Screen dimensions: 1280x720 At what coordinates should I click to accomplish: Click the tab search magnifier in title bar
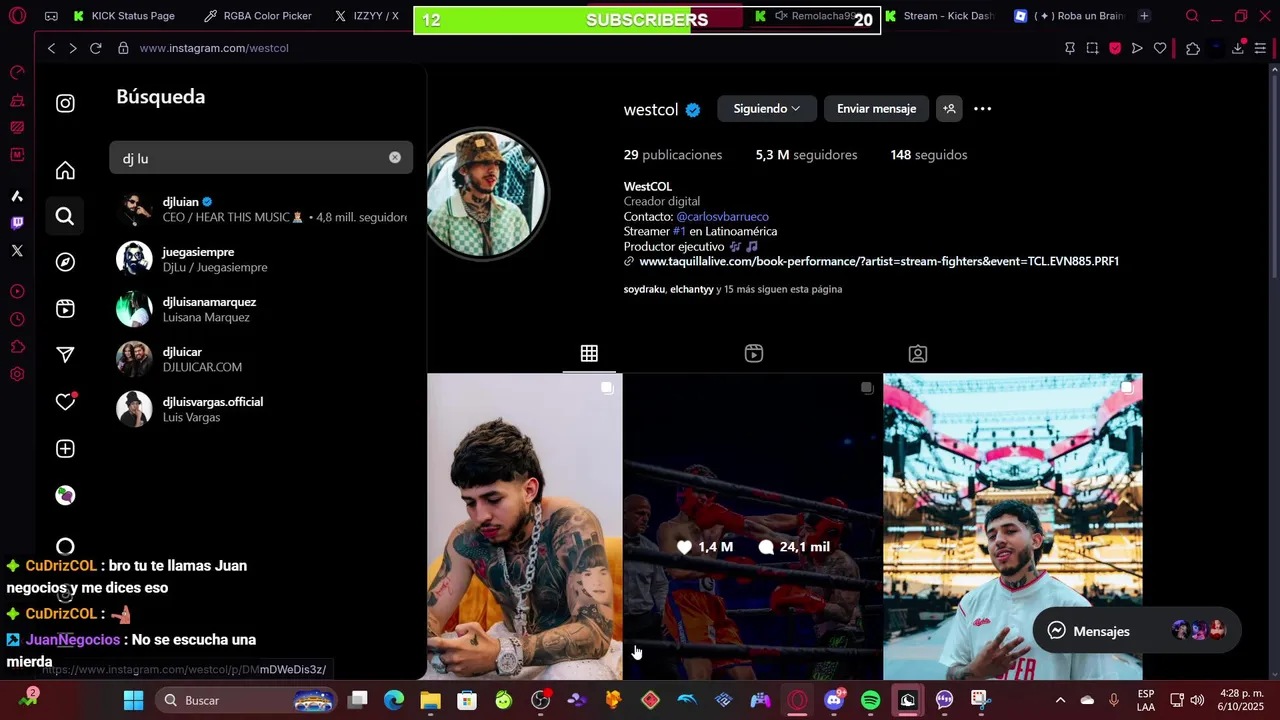[1192, 16]
